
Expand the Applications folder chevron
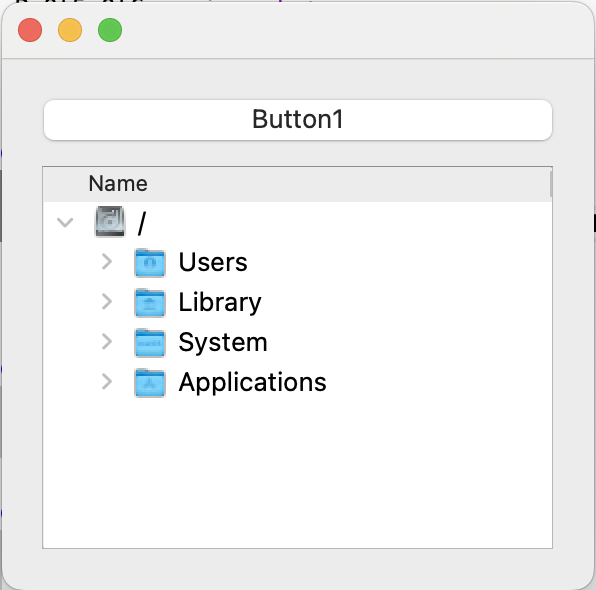pyautogui.click(x=107, y=382)
